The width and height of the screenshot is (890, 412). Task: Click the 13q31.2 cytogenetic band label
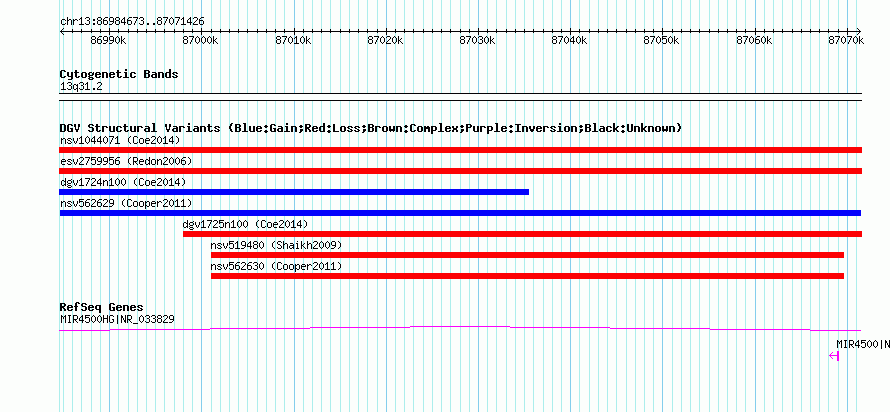pos(81,87)
